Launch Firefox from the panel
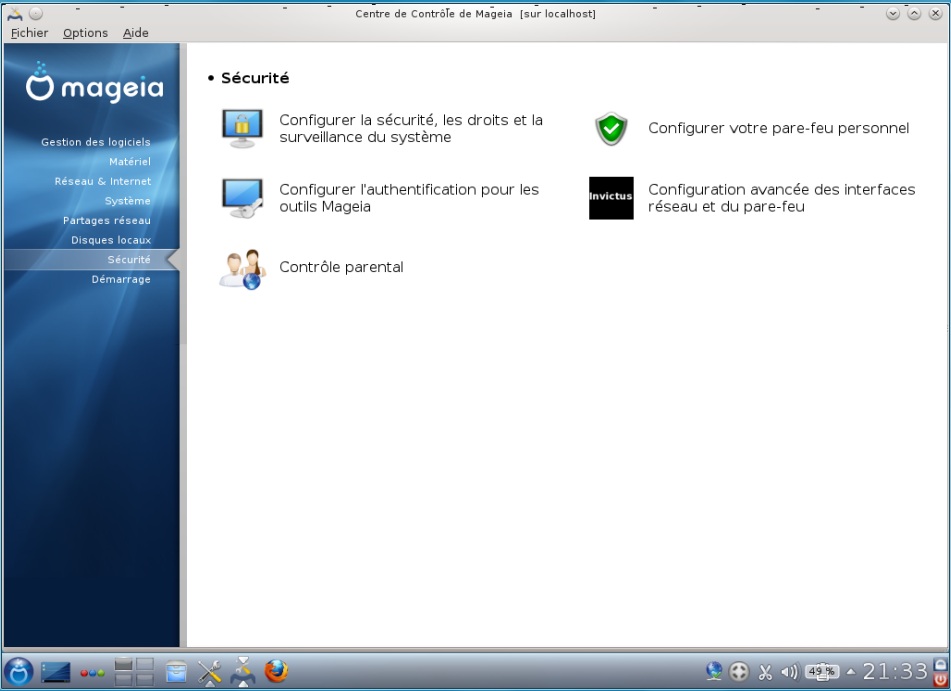 (x=276, y=671)
